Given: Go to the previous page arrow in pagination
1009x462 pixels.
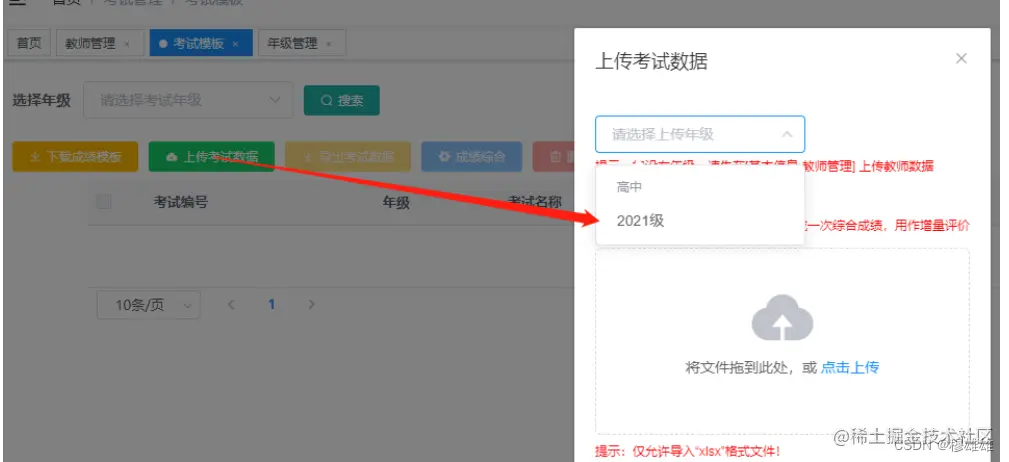Looking at the screenshot, I should pyautogui.click(x=231, y=304).
